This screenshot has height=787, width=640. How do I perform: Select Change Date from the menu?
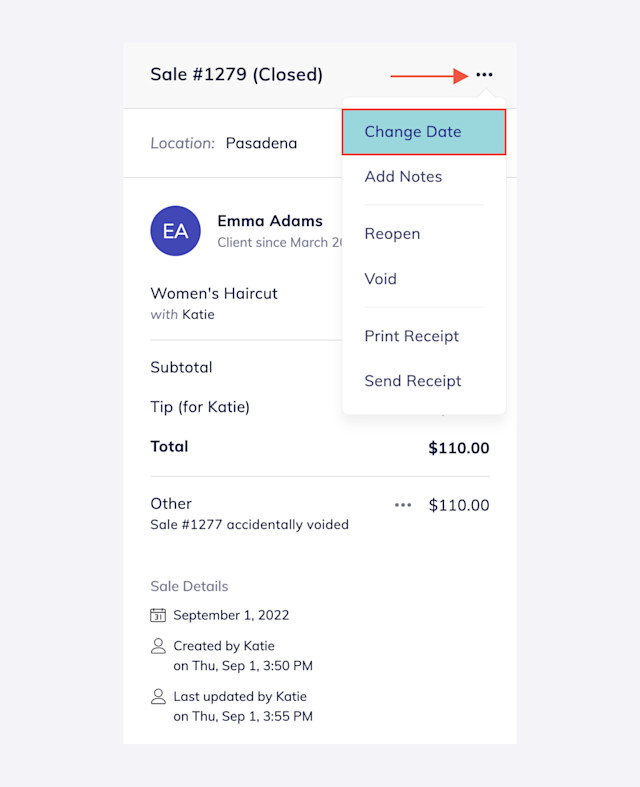tap(424, 132)
